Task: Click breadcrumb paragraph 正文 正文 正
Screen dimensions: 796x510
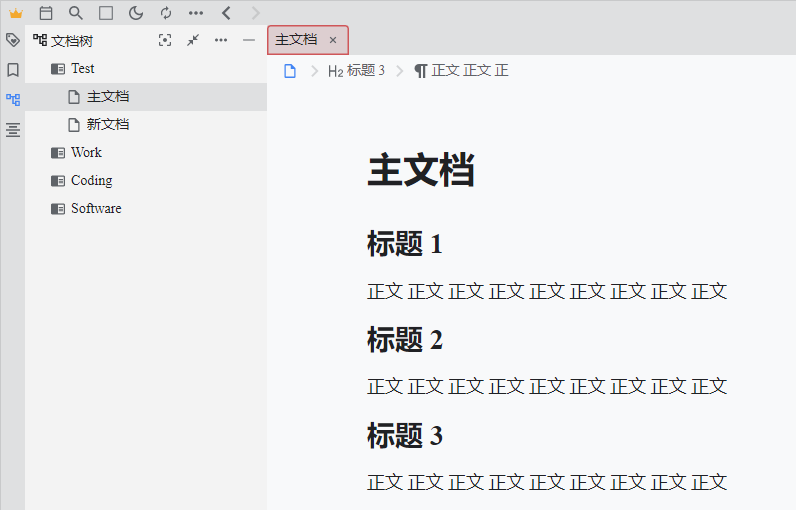Action: (461, 71)
